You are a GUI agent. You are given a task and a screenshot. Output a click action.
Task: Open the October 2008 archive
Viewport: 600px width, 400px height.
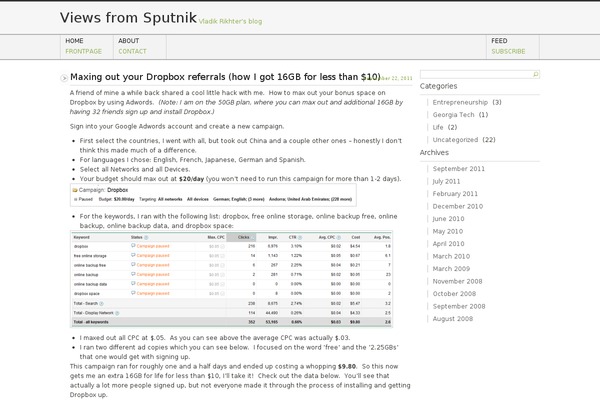click(x=454, y=294)
